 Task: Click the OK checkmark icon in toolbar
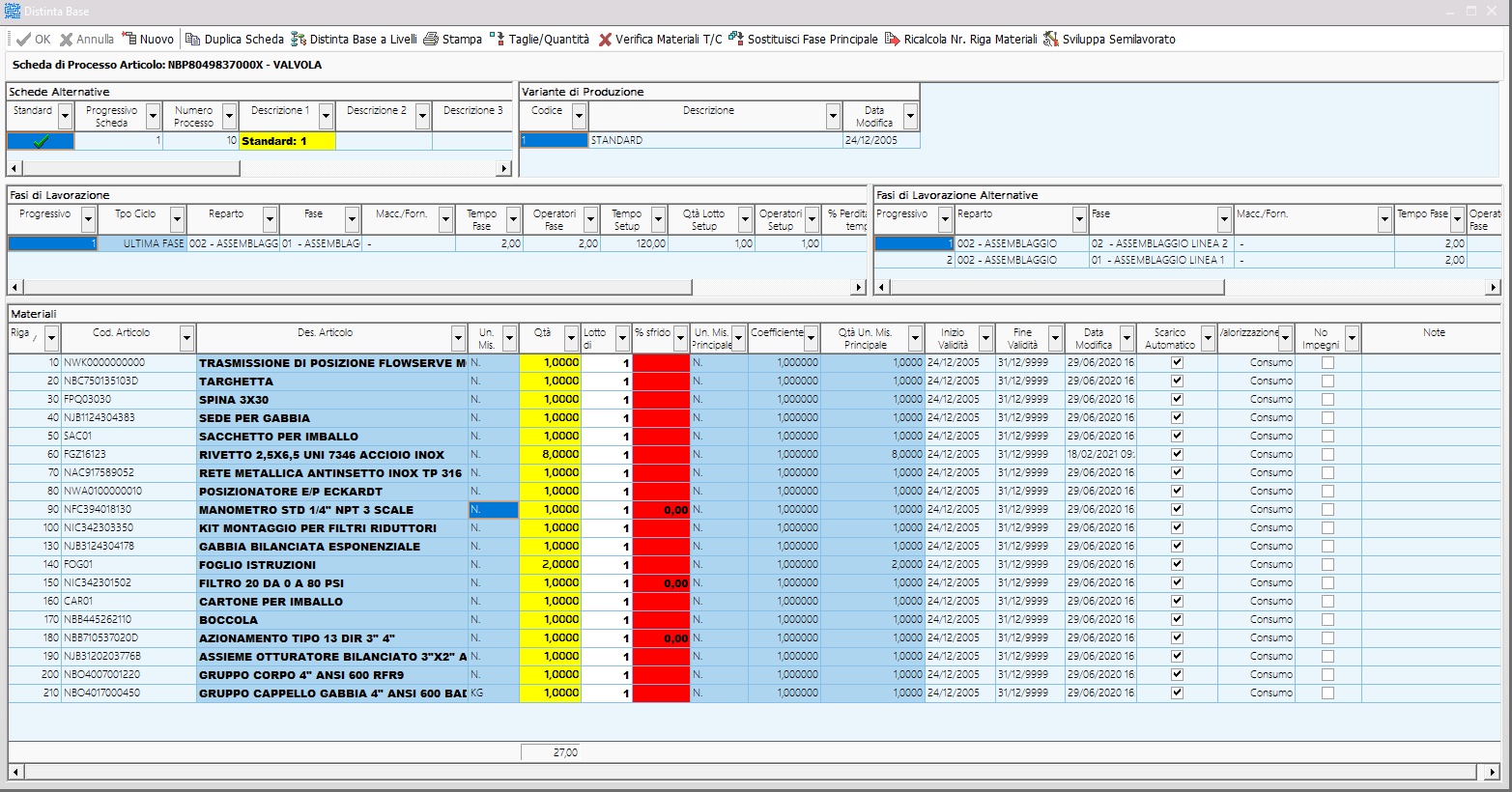coord(23,40)
